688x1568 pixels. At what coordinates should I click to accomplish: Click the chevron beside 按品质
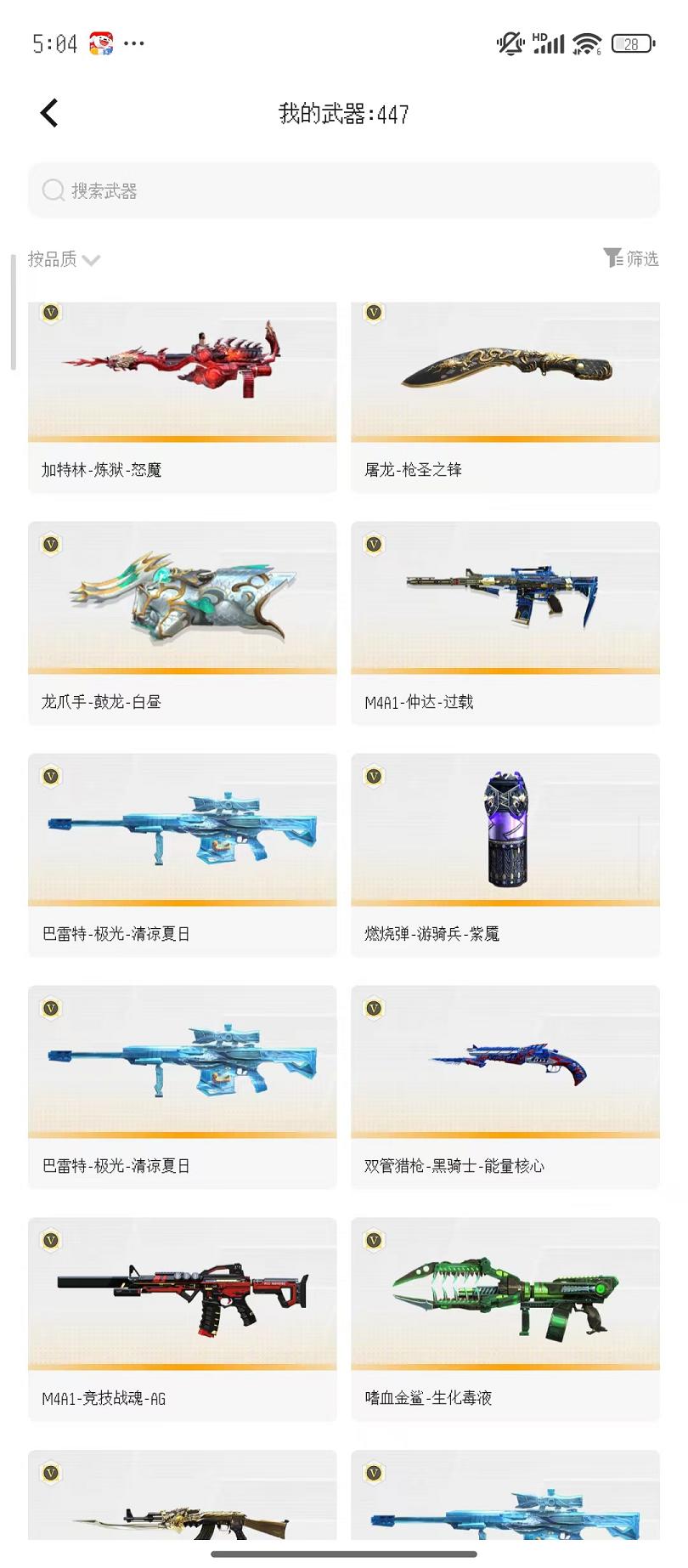(92, 260)
